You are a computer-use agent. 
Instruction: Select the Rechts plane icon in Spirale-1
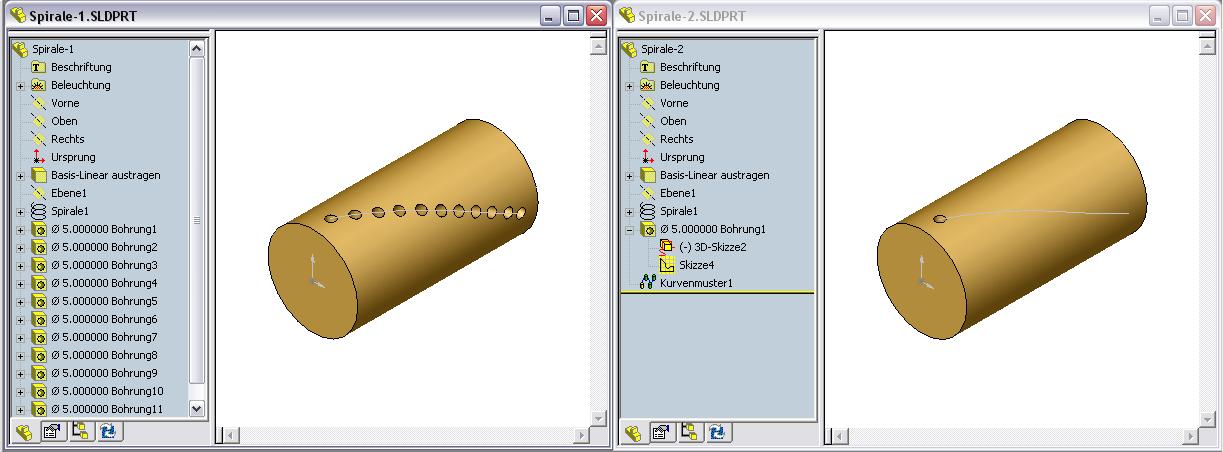point(40,139)
